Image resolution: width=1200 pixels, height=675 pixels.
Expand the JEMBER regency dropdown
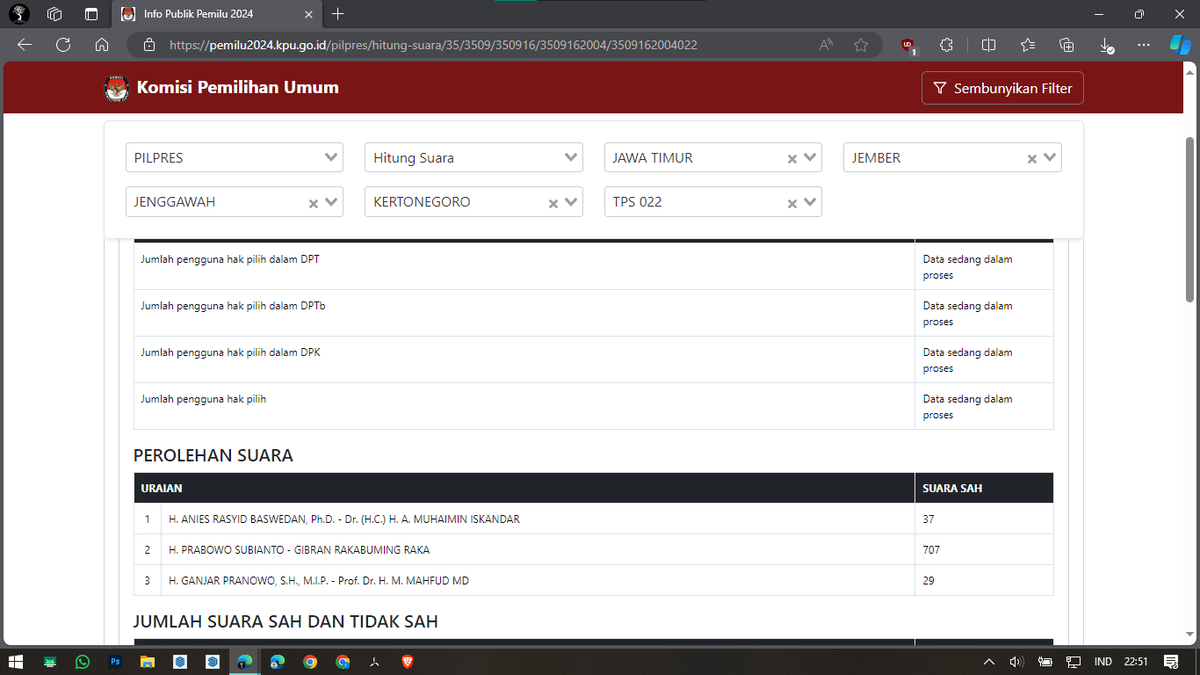click(x=1049, y=158)
